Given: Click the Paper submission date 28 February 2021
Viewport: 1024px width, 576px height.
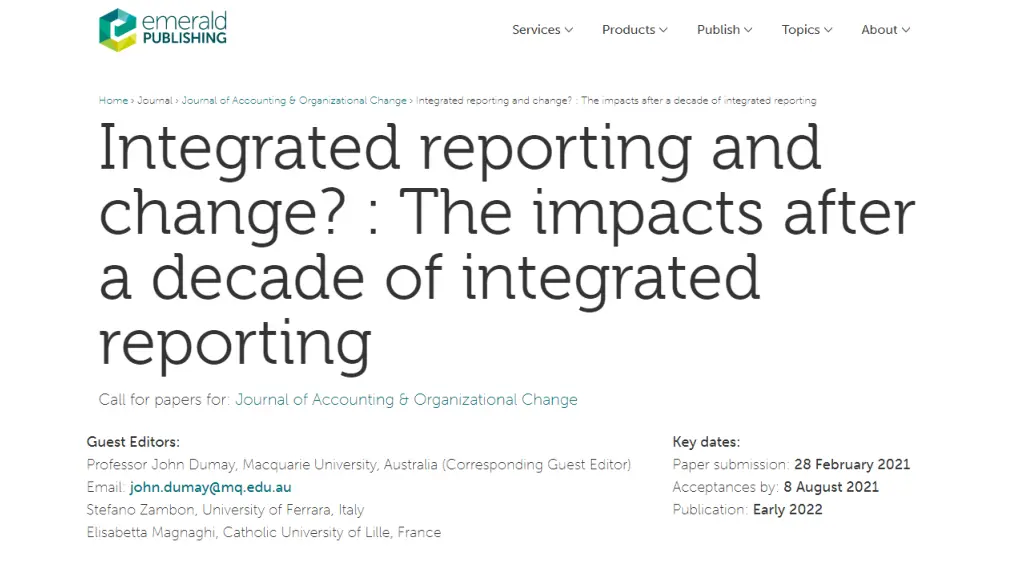Looking at the screenshot, I should [x=852, y=464].
